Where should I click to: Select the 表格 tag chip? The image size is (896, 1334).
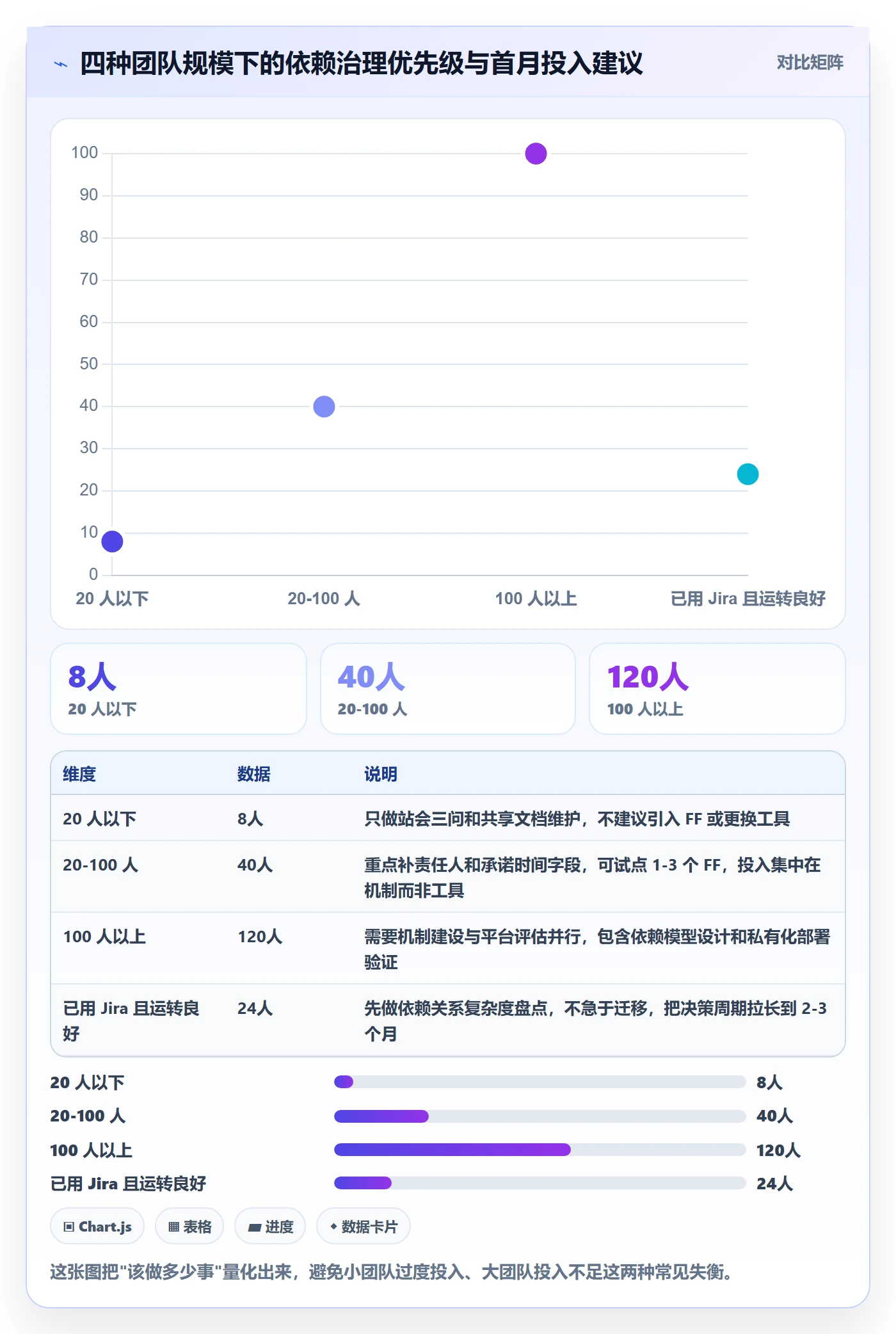pyautogui.click(x=189, y=1226)
